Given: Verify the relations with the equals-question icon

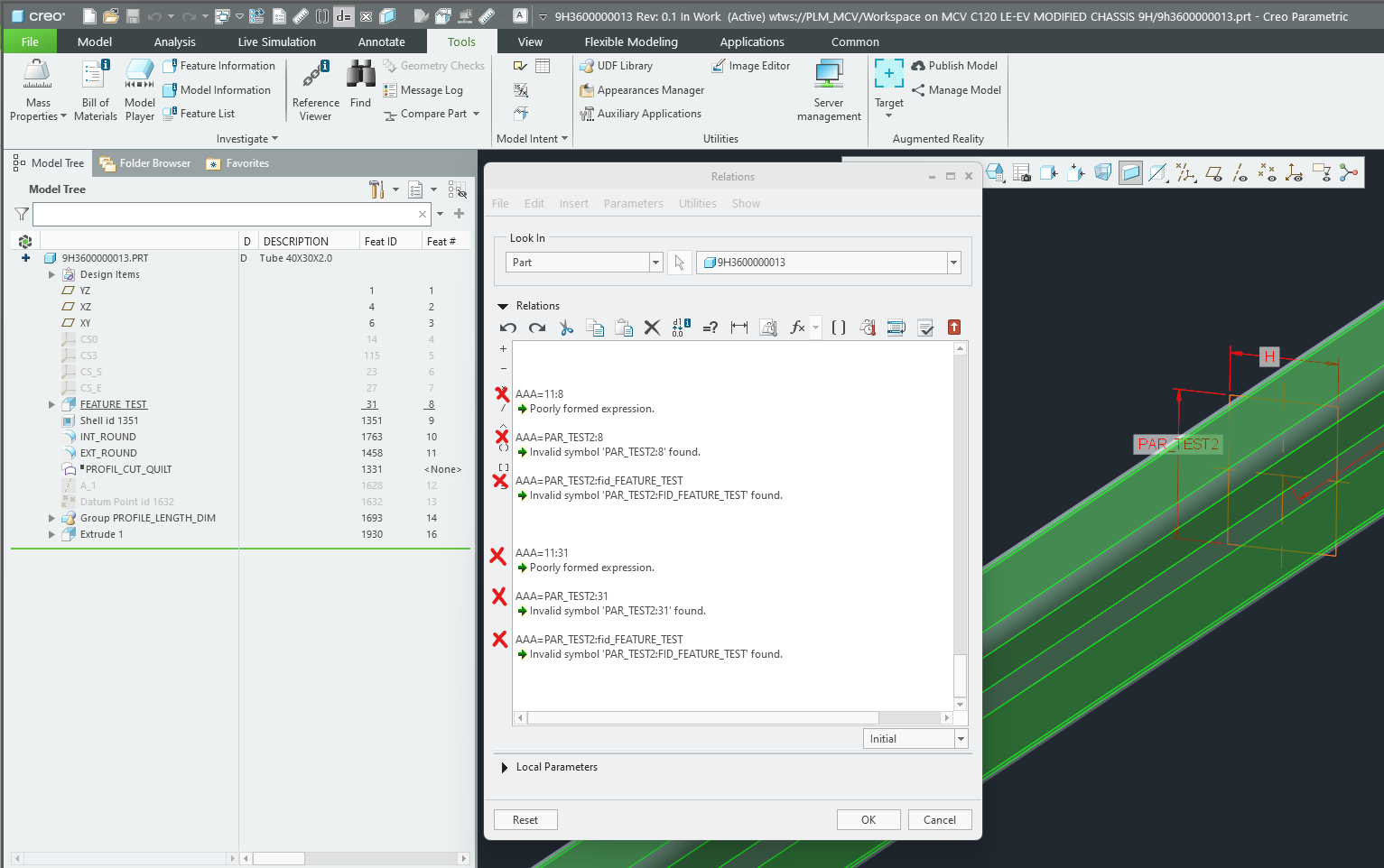Looking at the screenshot, I should click(x=710, y=327).
